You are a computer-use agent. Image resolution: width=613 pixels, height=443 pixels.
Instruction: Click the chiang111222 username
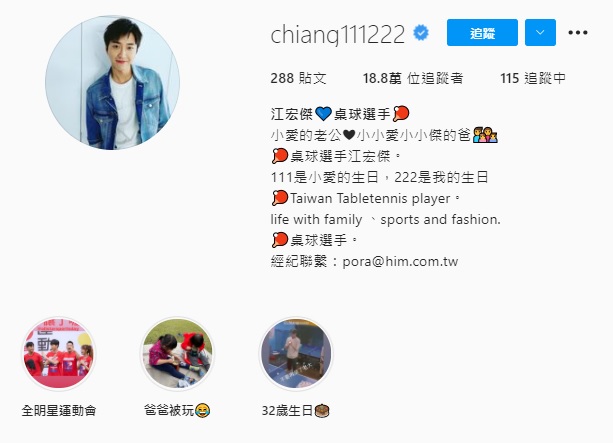[x=337, y=34]
